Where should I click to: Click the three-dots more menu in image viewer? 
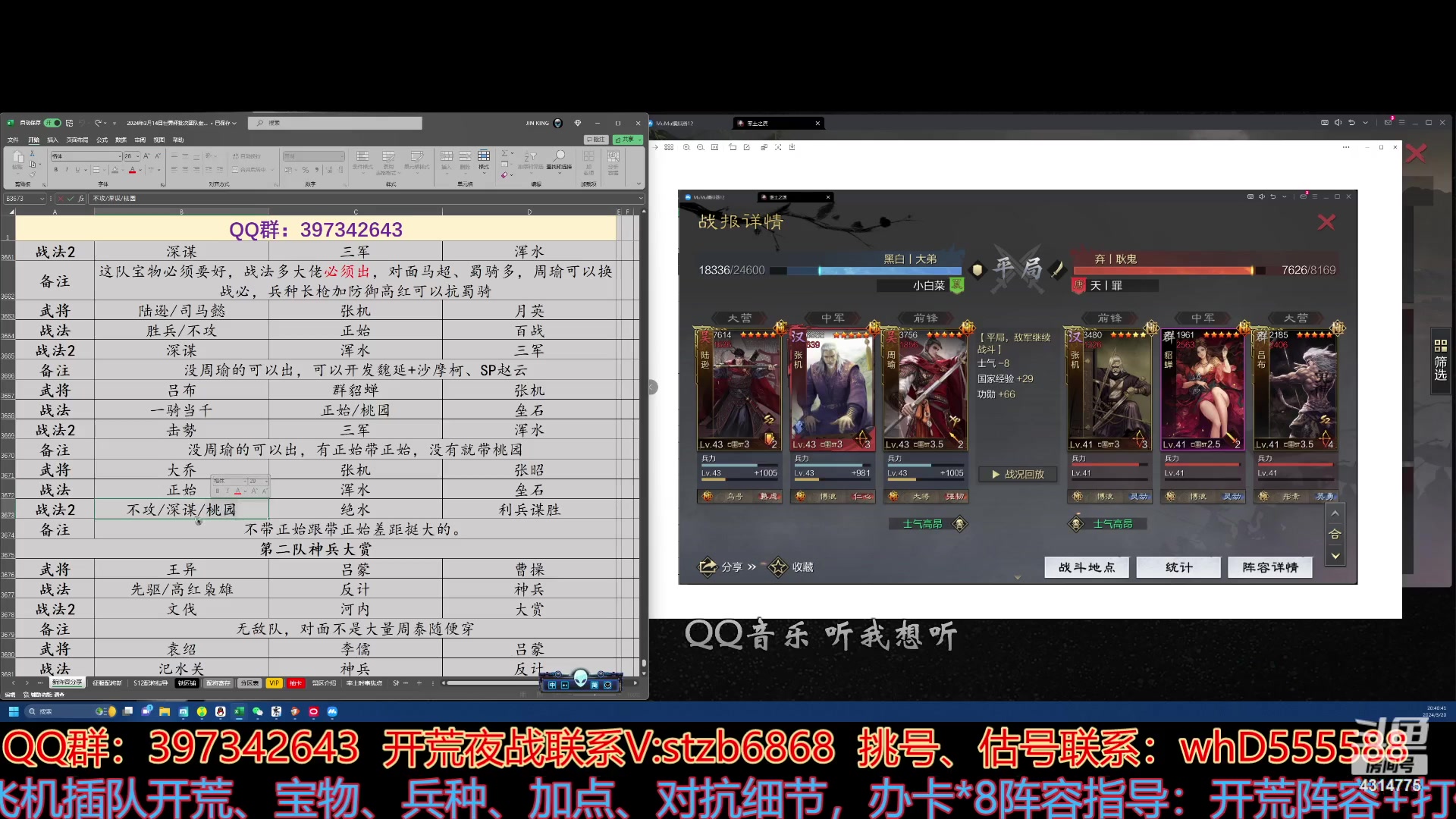tap(1346, 147)
